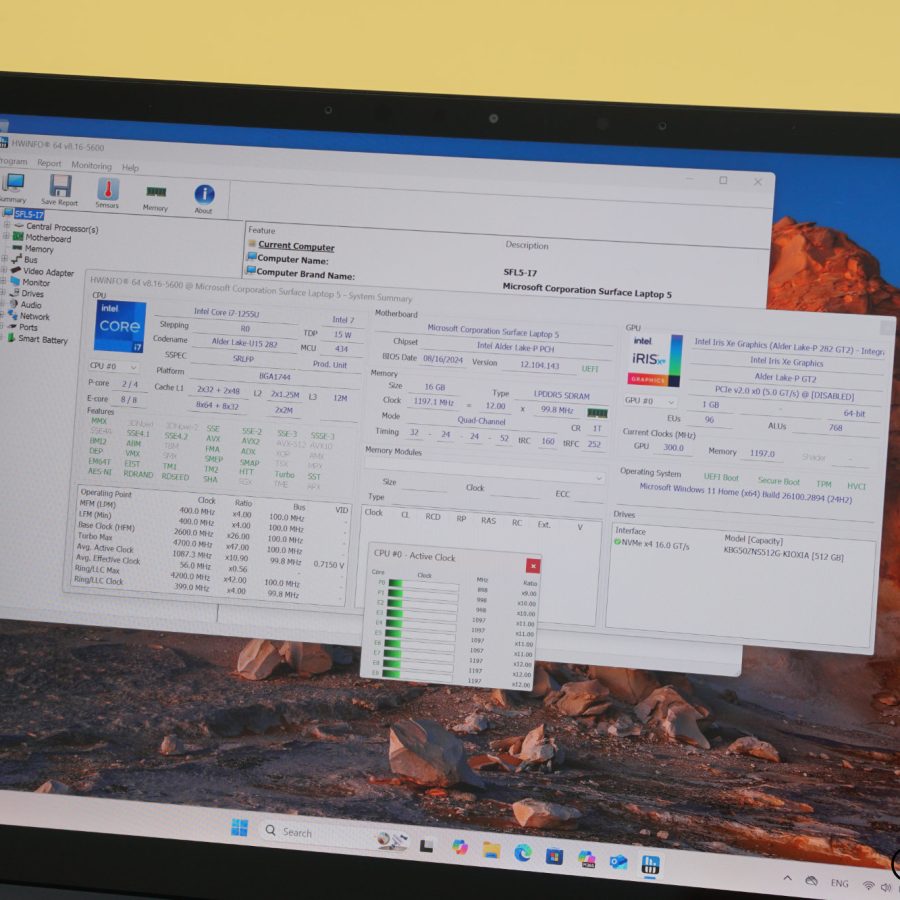Select Monitor in the device tree
Viewport: 900px width, 900px height.
click(x=36, y=282)
